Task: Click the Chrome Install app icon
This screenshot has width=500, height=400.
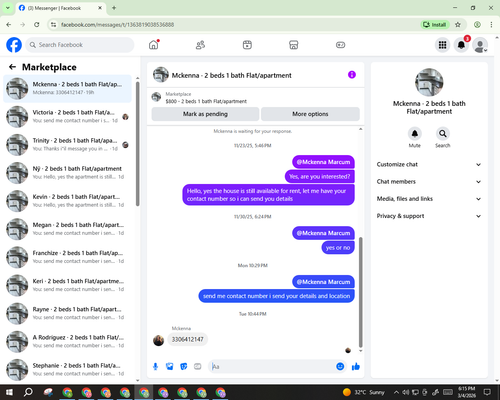Action: (x=435, y=25)
